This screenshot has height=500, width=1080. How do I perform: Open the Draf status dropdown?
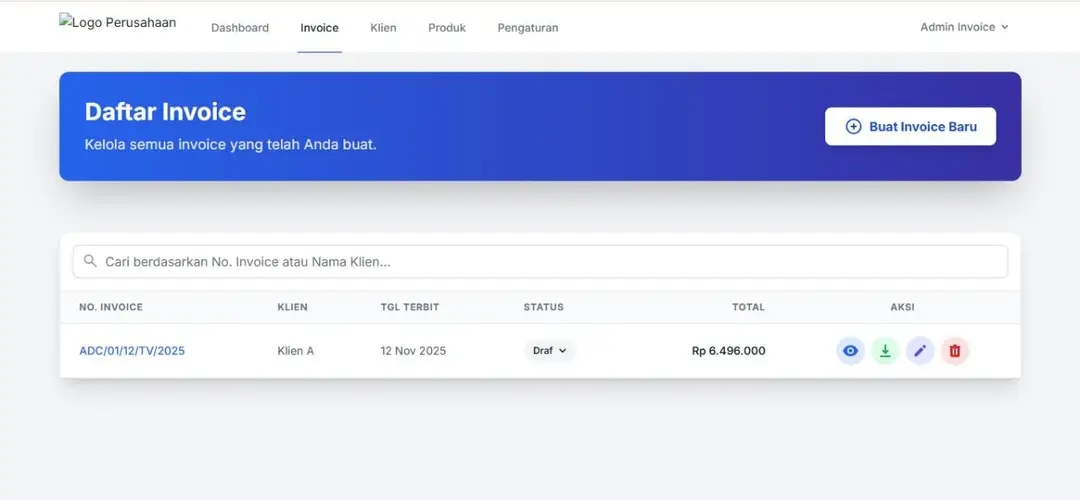[550, 351]
